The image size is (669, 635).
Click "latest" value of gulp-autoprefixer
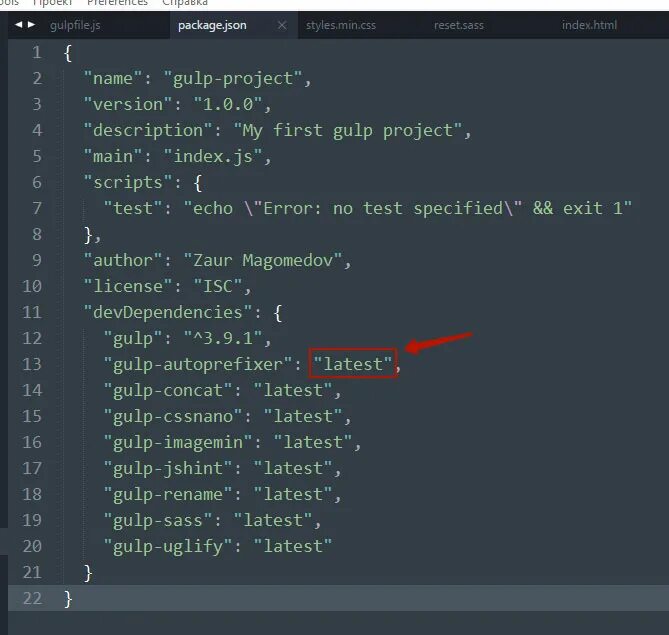pyautogui.click(x=353, y=364)
